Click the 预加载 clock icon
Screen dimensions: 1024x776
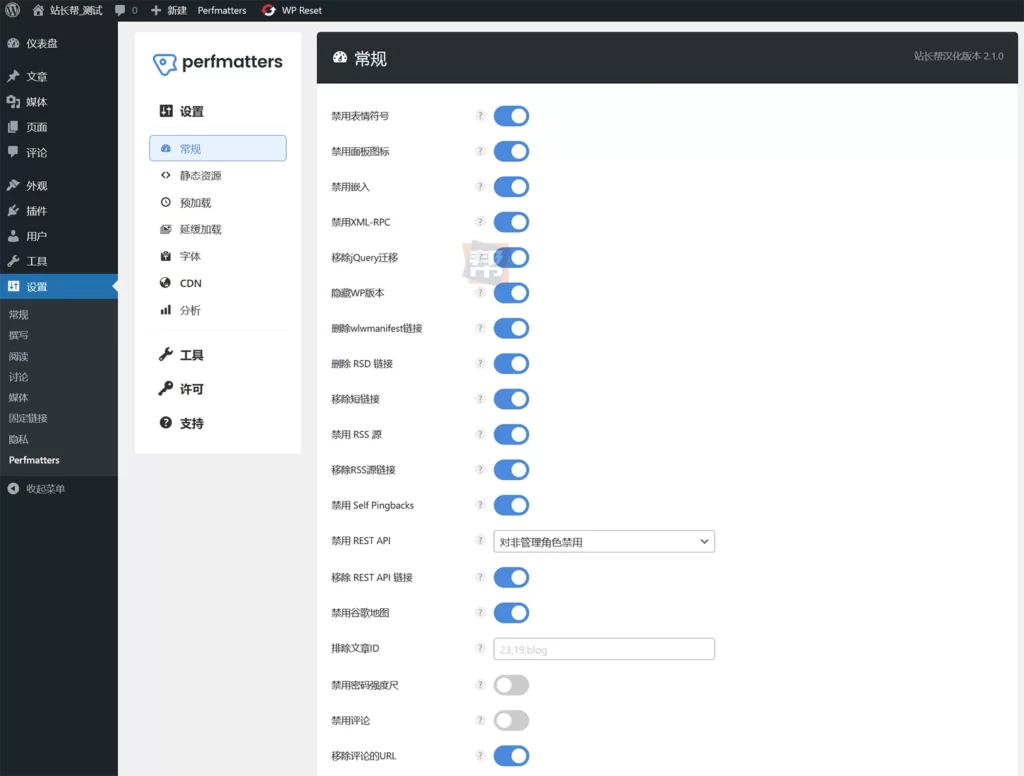tap(165, 202)
